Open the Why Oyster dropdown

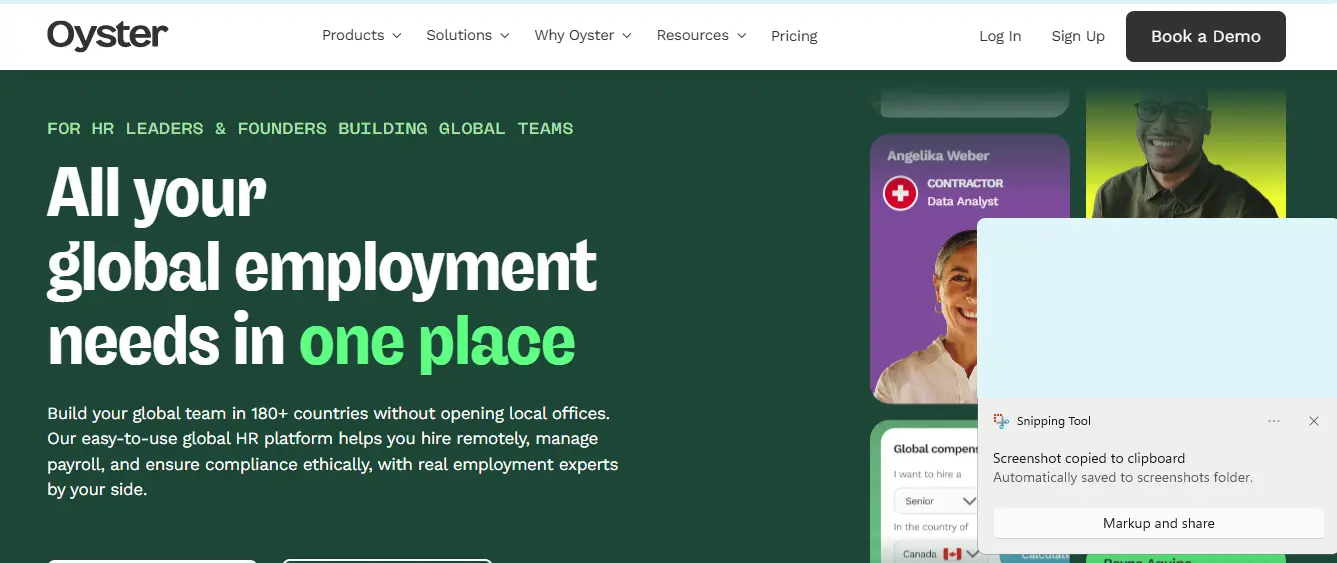(583, 35)
